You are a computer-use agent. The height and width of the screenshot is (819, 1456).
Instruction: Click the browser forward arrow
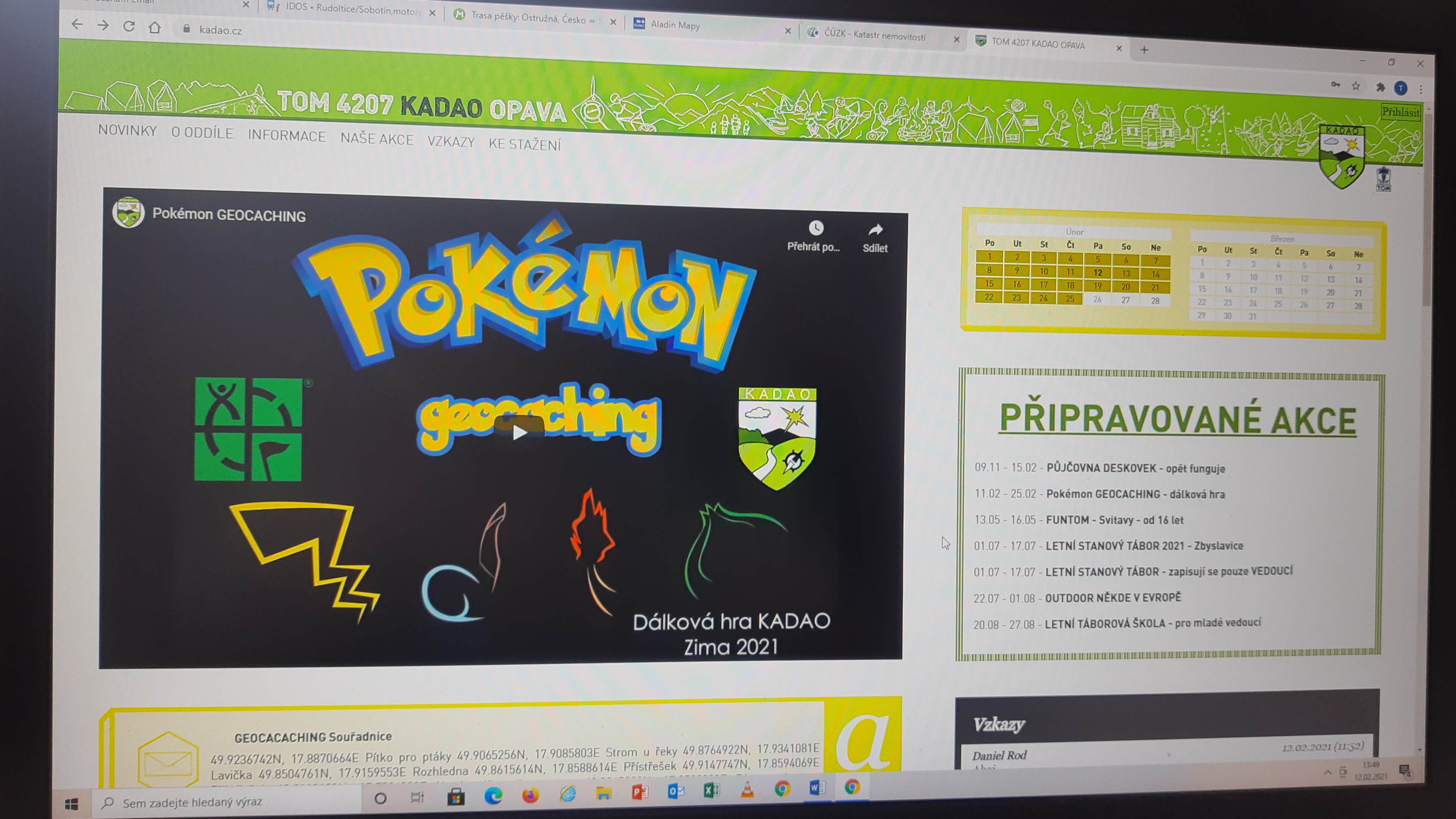coord(103,25)
